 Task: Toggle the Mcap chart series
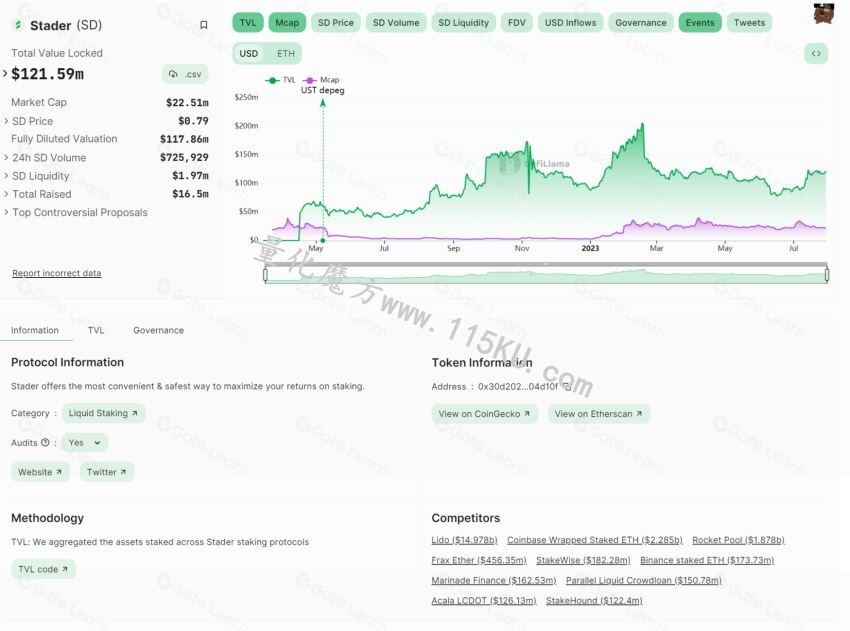point(287,23)
